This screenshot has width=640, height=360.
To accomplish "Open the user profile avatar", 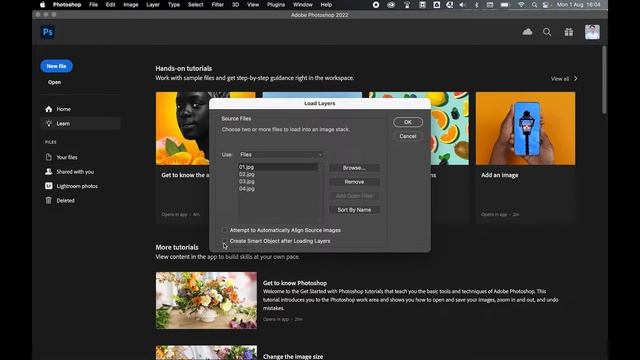I will coord(592,32).
